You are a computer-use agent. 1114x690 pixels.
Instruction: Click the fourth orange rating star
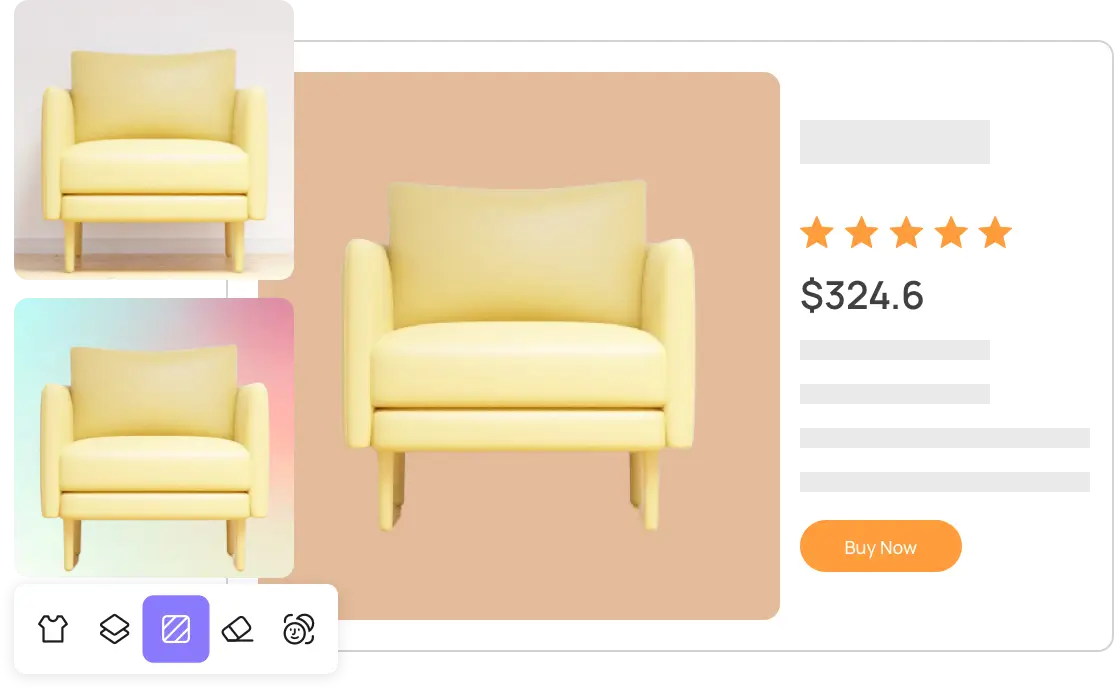pyautogui.click(x=951, y=233)
